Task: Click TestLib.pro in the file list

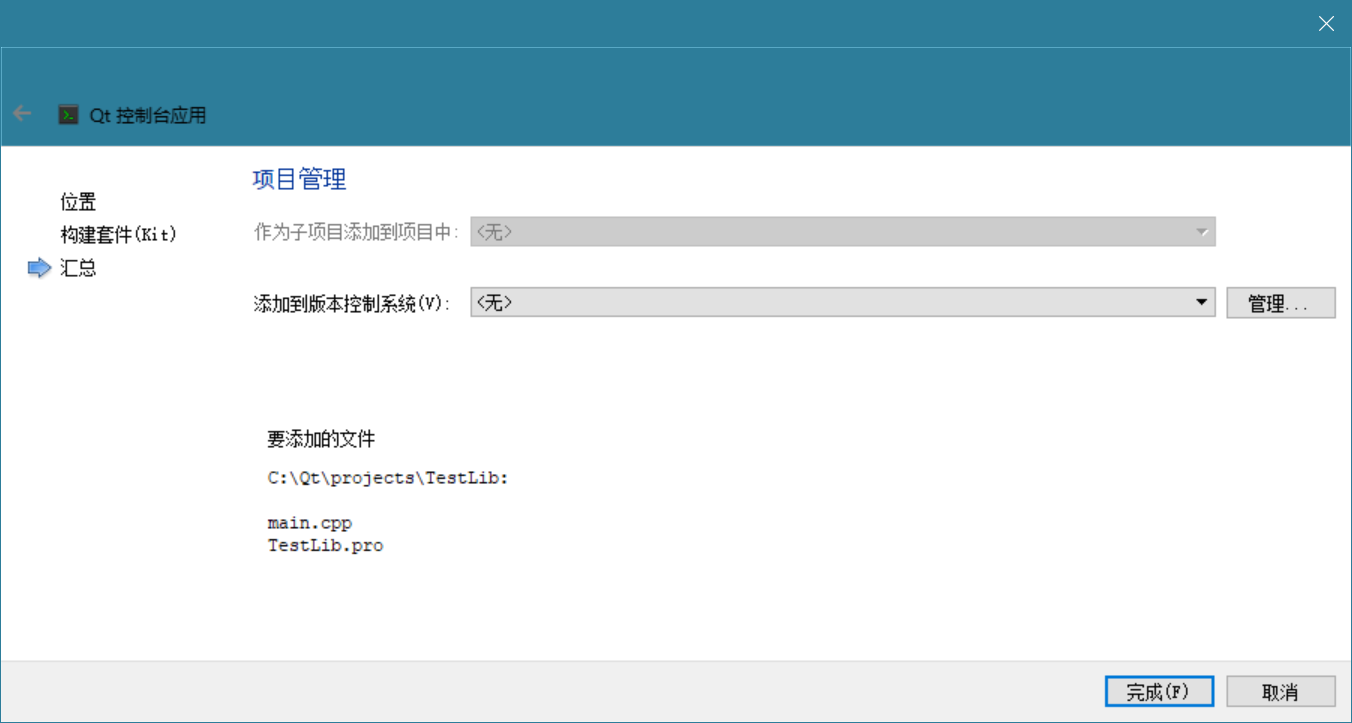Action: [x=325, y=546]
